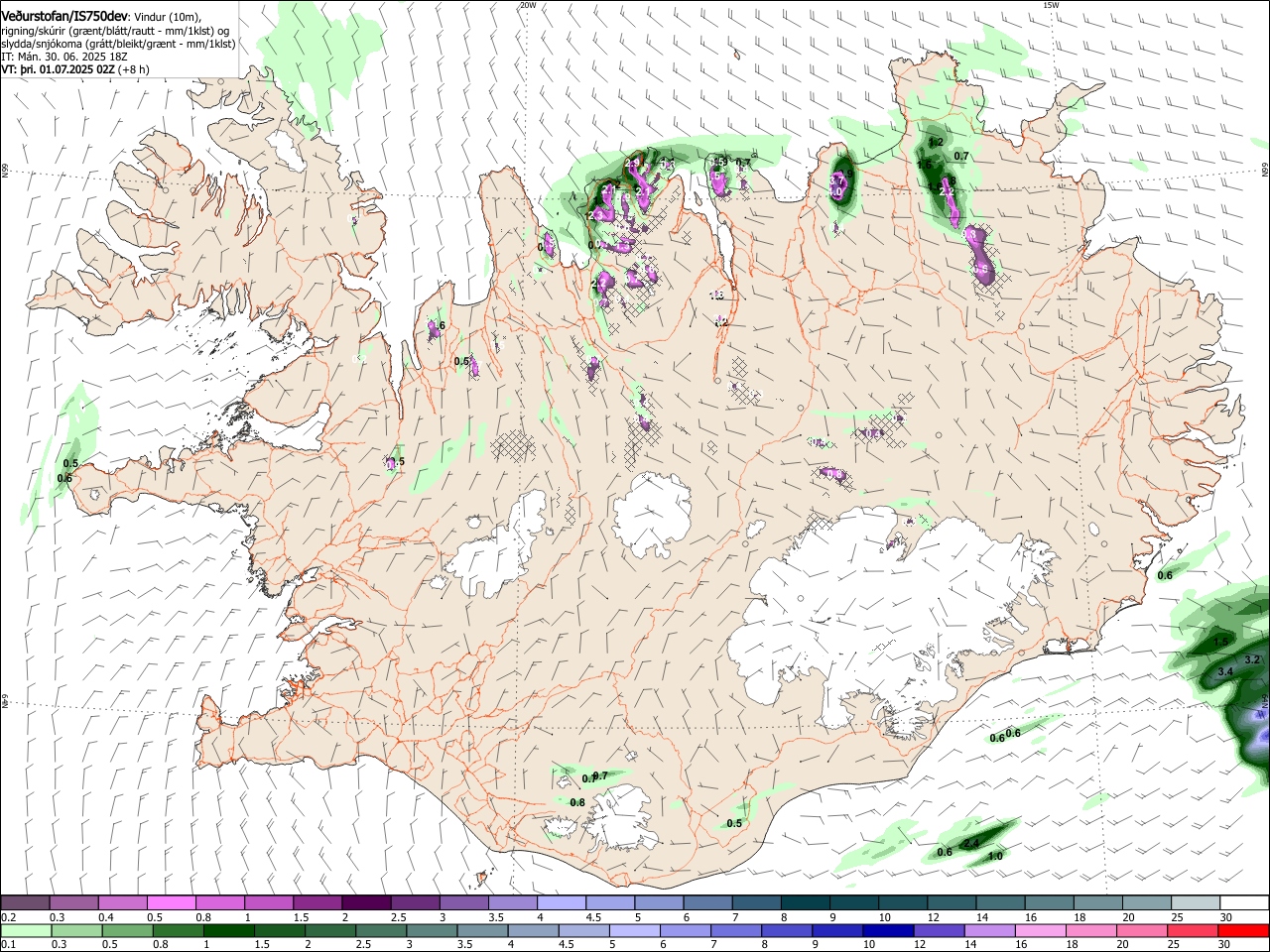The height and width of the screenshot is (952, 1270).
Task: Click the 0.8 value near the south coast glacier
Action: tap(577, 802)
